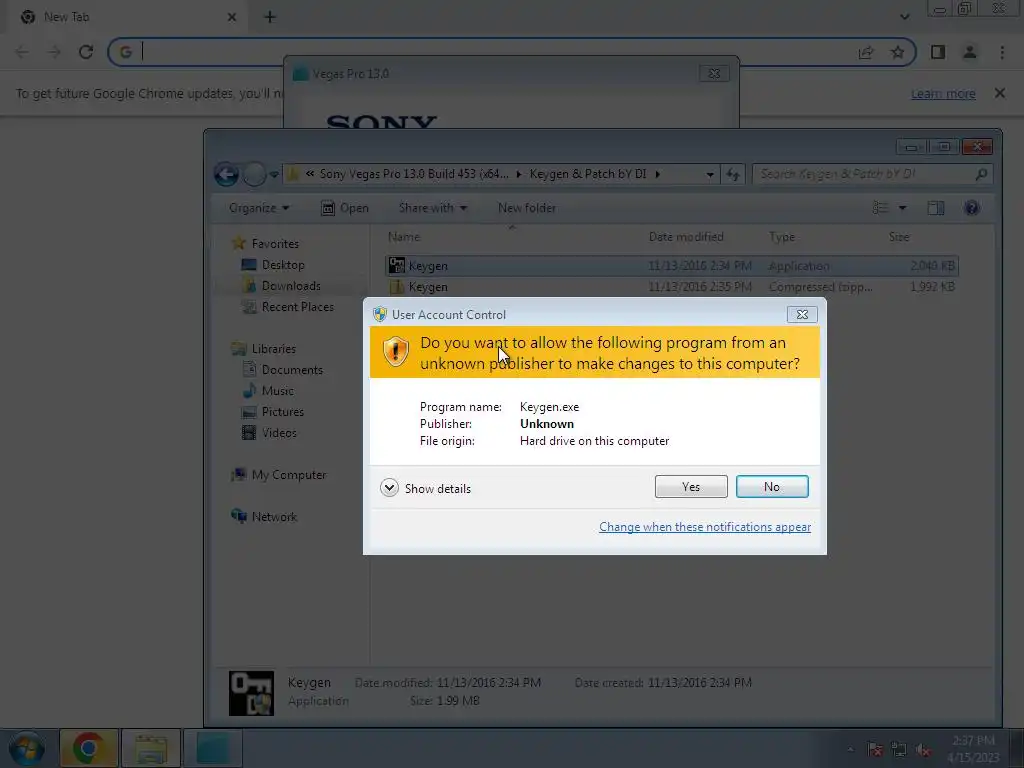Click the Chrome taskbar icon

click(x=89, y=748)
